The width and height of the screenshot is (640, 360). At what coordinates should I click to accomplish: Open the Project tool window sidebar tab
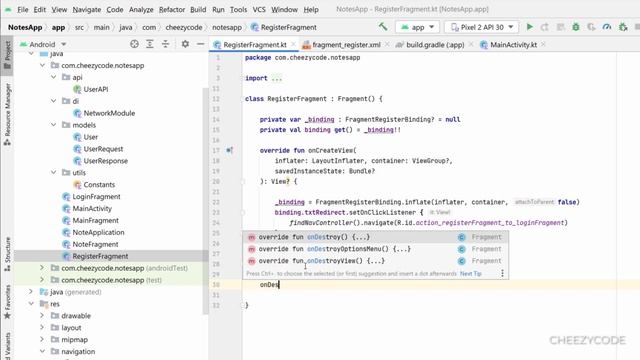pyautogui.click(x=7, y=56)
